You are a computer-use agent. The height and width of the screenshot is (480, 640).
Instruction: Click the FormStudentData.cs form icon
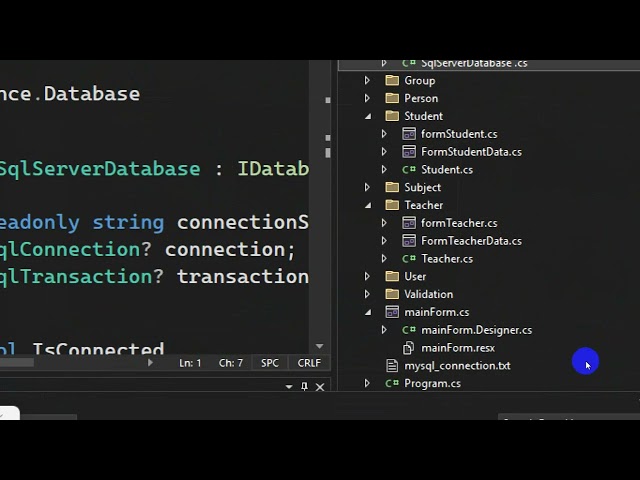pos(409,152)
